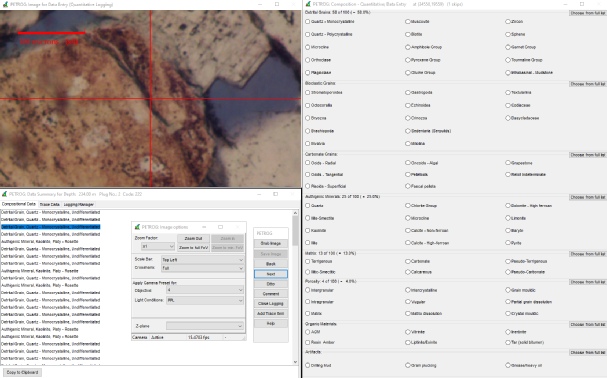The width and height of the screenshot is (607, 378).
Task: Click PETROG icon in Composition window title bar
Action: 308,4
